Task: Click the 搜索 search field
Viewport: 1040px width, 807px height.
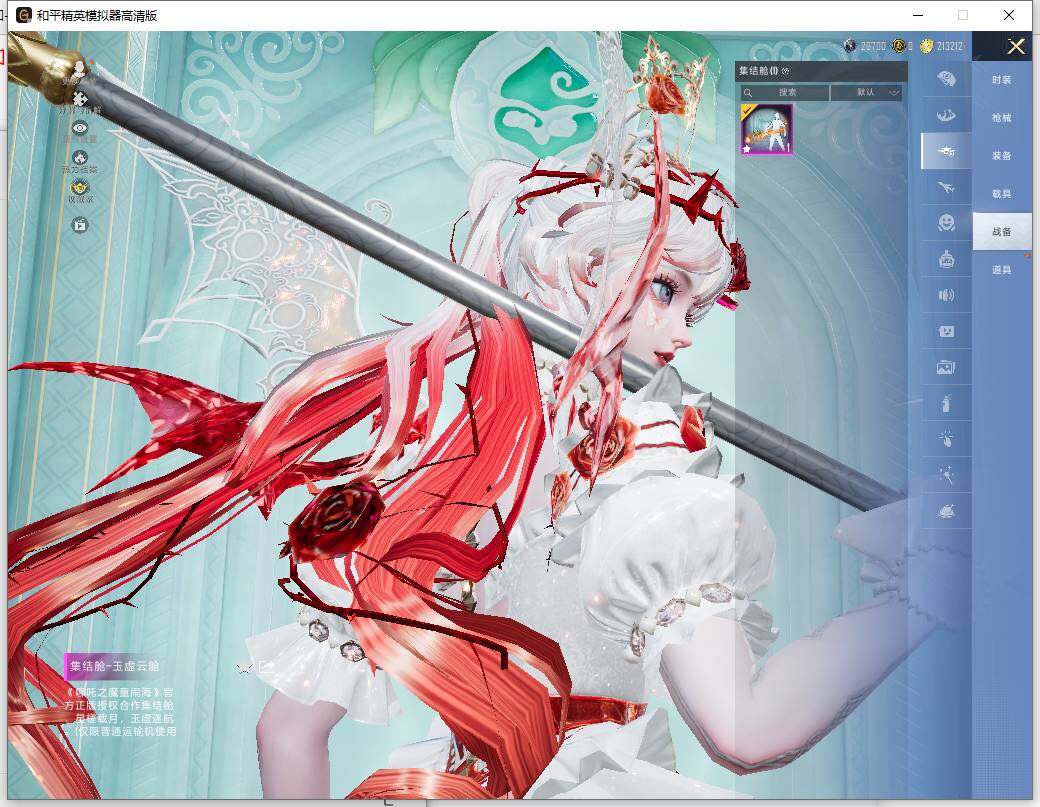Action: tap(785, 92)
